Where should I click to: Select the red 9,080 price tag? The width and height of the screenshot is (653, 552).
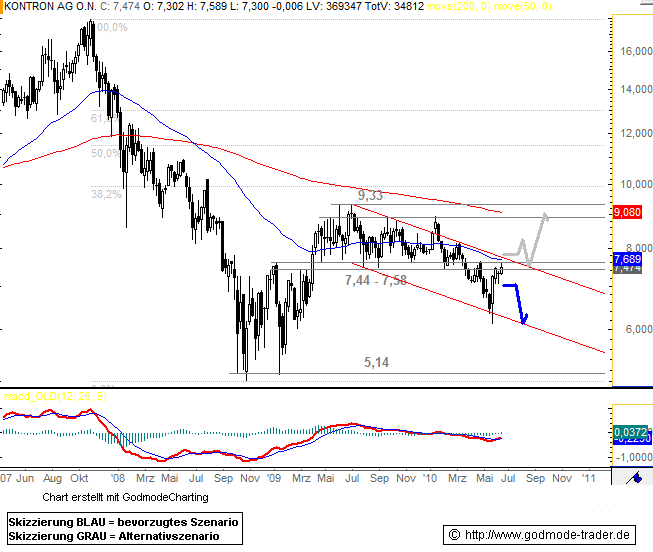tap(626, 213)
